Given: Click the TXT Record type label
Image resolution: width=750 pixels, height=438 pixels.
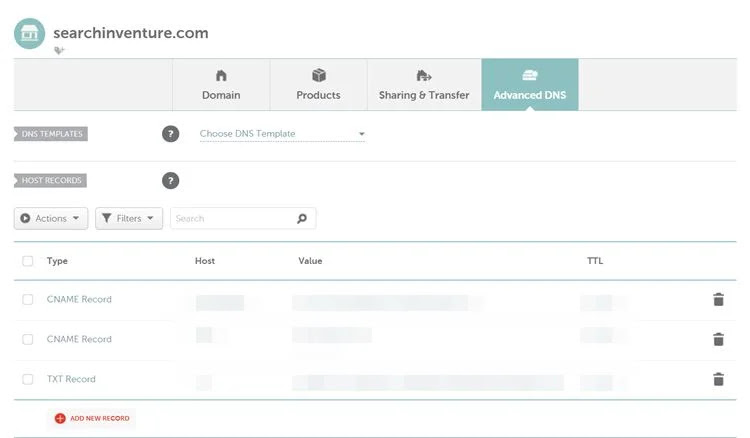Looking at the screenshot, I should click(x=71, y=379).
